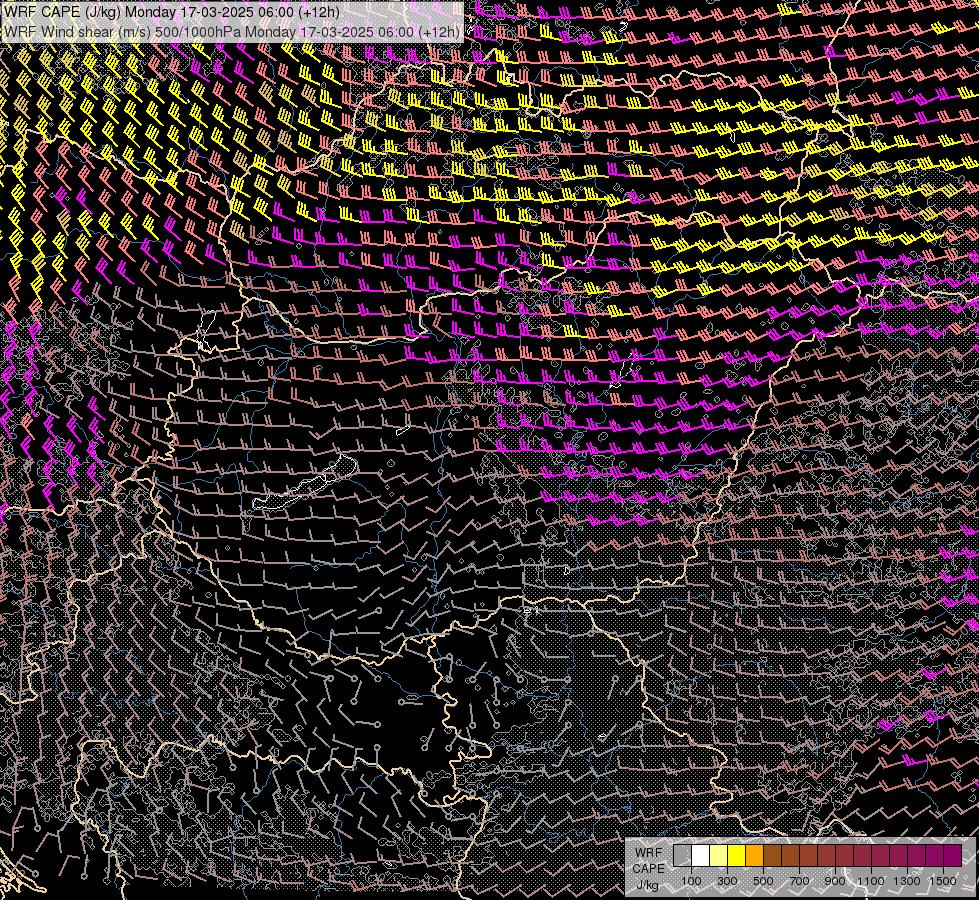
Task: Click the white CAPE legend swatch
Action: tap(701, 855)
